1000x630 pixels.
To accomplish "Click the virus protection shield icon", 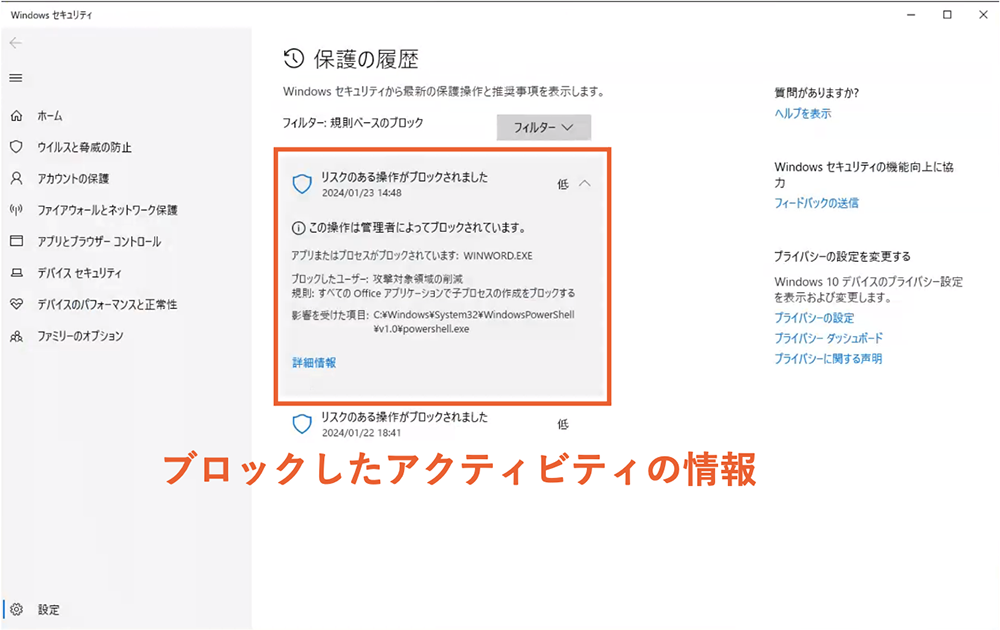I will (17, 147).
